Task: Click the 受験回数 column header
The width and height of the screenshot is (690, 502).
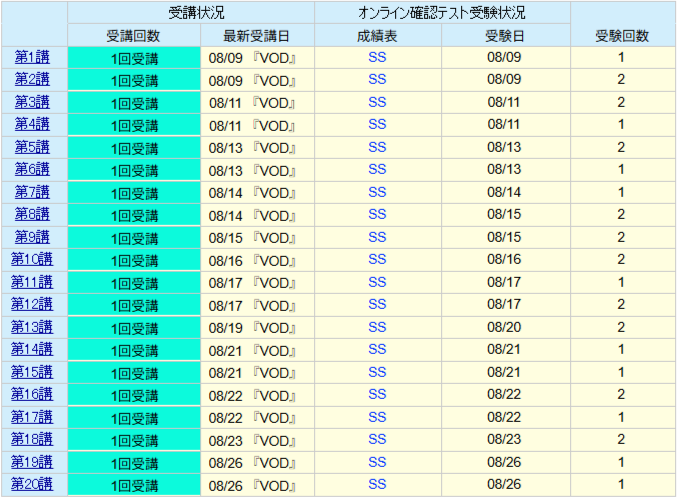Action: click(621, 35)
